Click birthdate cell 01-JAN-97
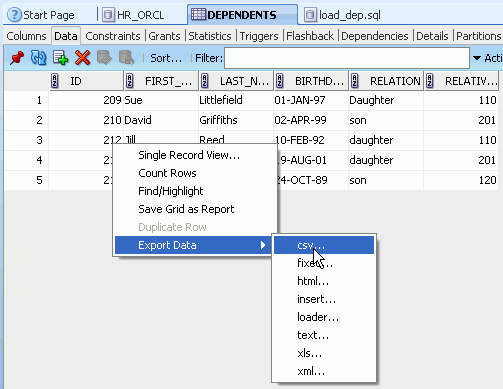This screenshot has width=503, height=389. coord(311,100)
